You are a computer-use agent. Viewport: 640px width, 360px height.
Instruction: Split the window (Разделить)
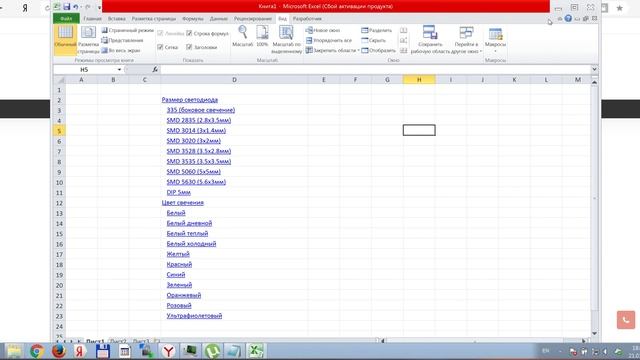376,30
